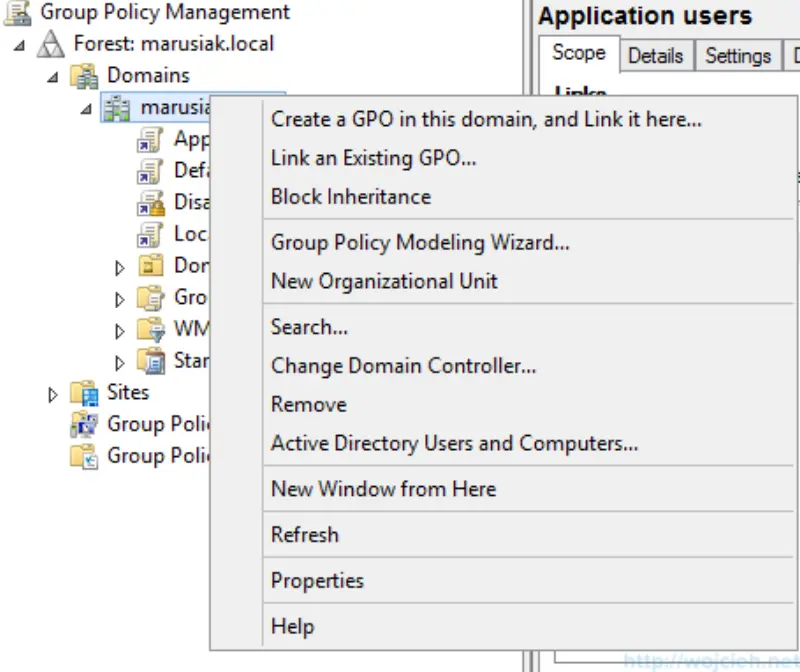The width and height of the screenshot is (800, 672).
Task: Click the WMI Filters folder icon
Action: pos(148,328)
